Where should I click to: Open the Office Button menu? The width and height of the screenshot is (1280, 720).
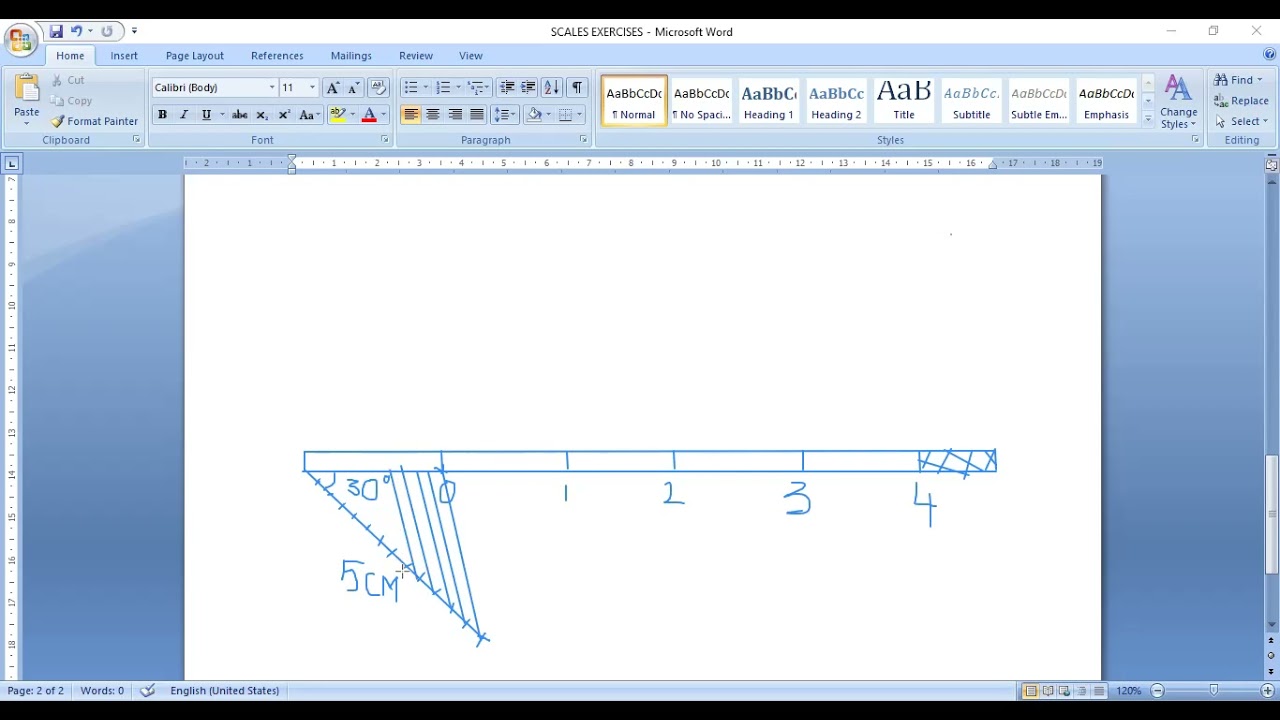click(x=20, y=40)
